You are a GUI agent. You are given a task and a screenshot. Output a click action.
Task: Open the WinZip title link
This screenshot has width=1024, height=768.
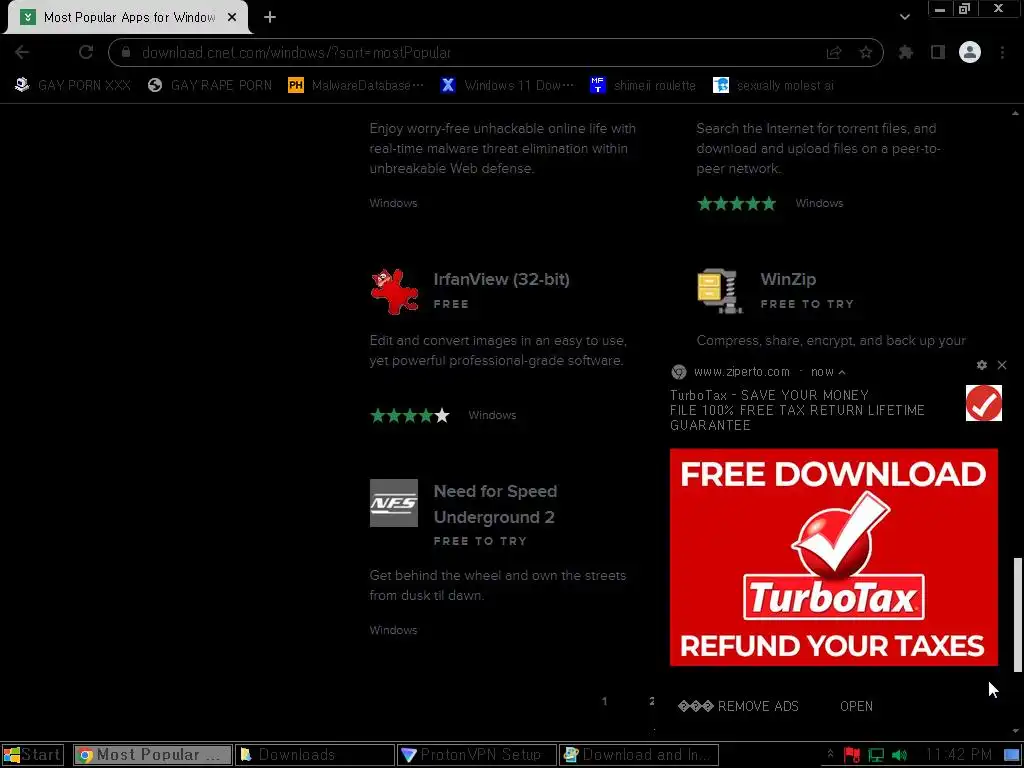[x=788, y=280]
